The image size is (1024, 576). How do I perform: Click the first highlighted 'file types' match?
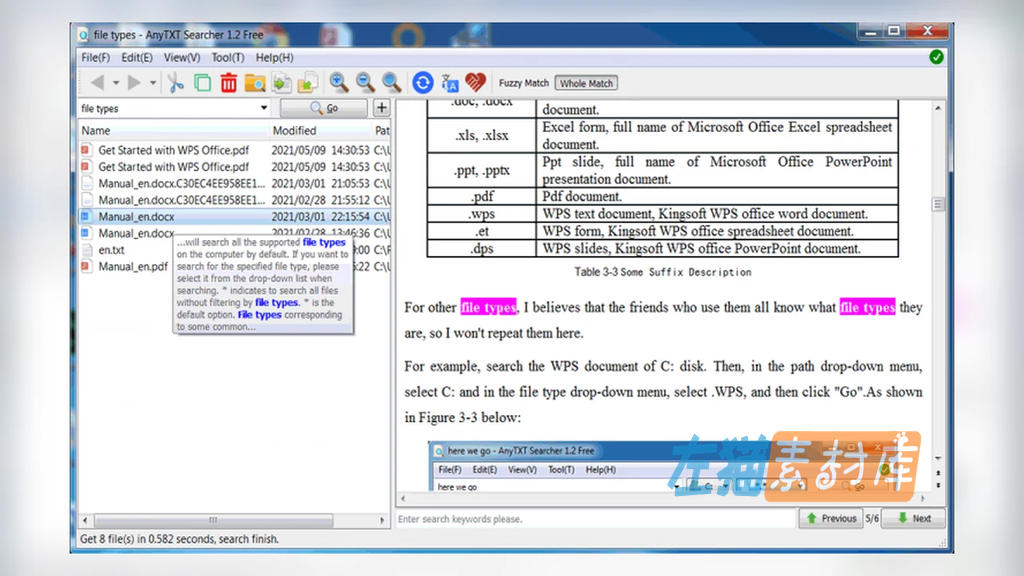coord(488,307)
